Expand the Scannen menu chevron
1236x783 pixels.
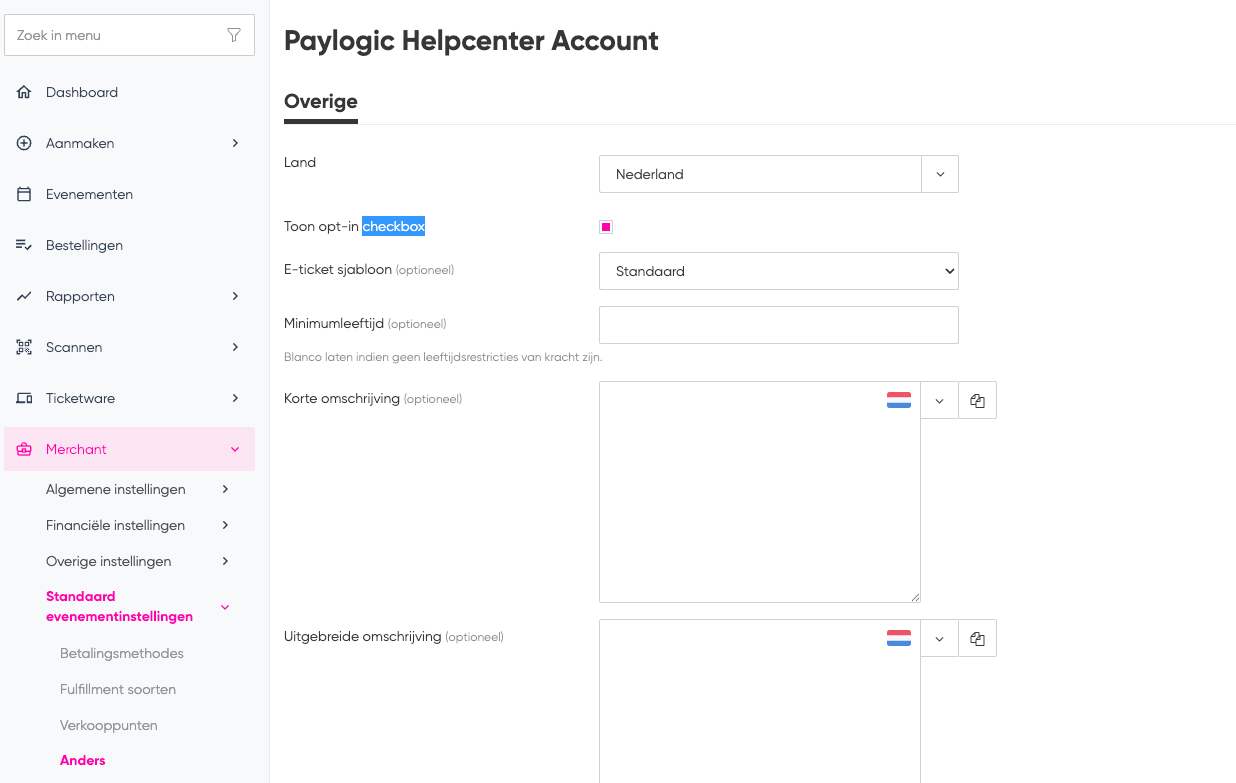235,347
